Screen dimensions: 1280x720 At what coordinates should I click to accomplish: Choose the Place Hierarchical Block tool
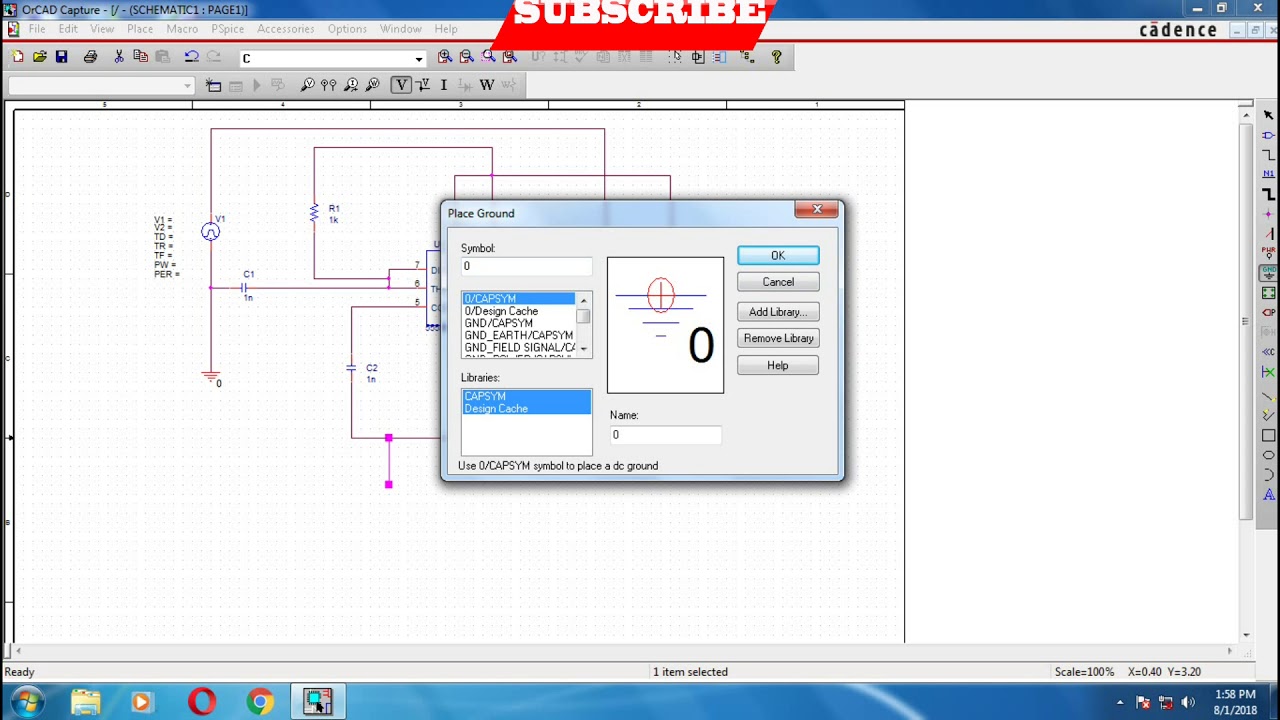(1268, 293)
